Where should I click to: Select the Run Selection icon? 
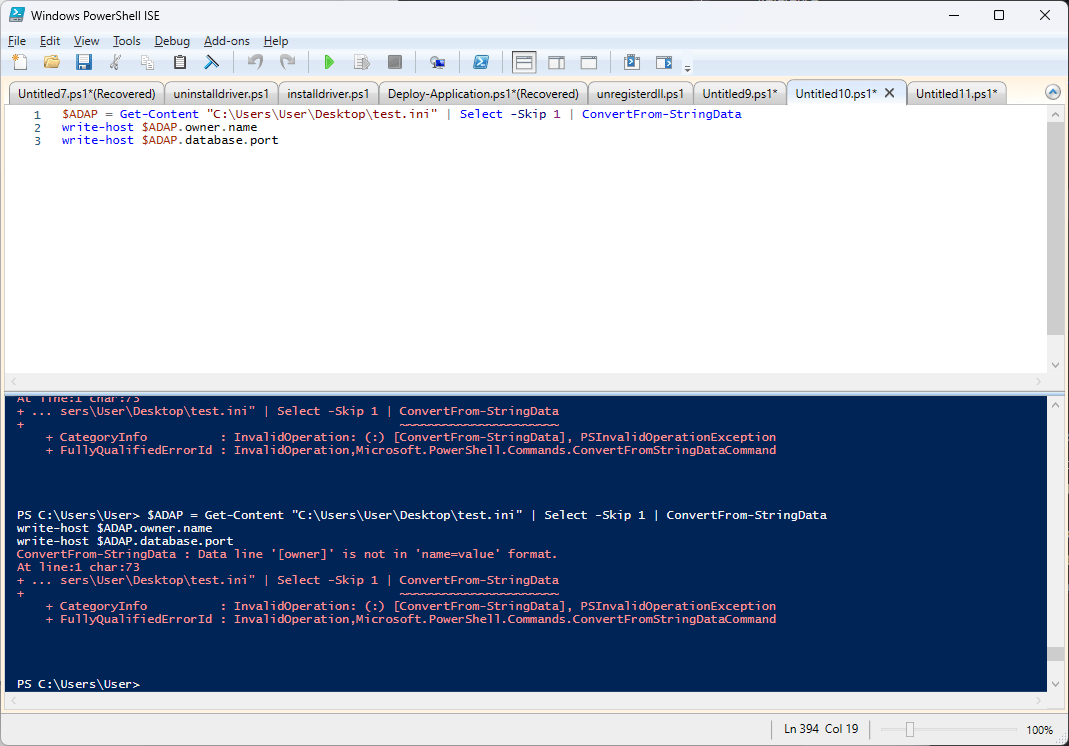[361, 62]
